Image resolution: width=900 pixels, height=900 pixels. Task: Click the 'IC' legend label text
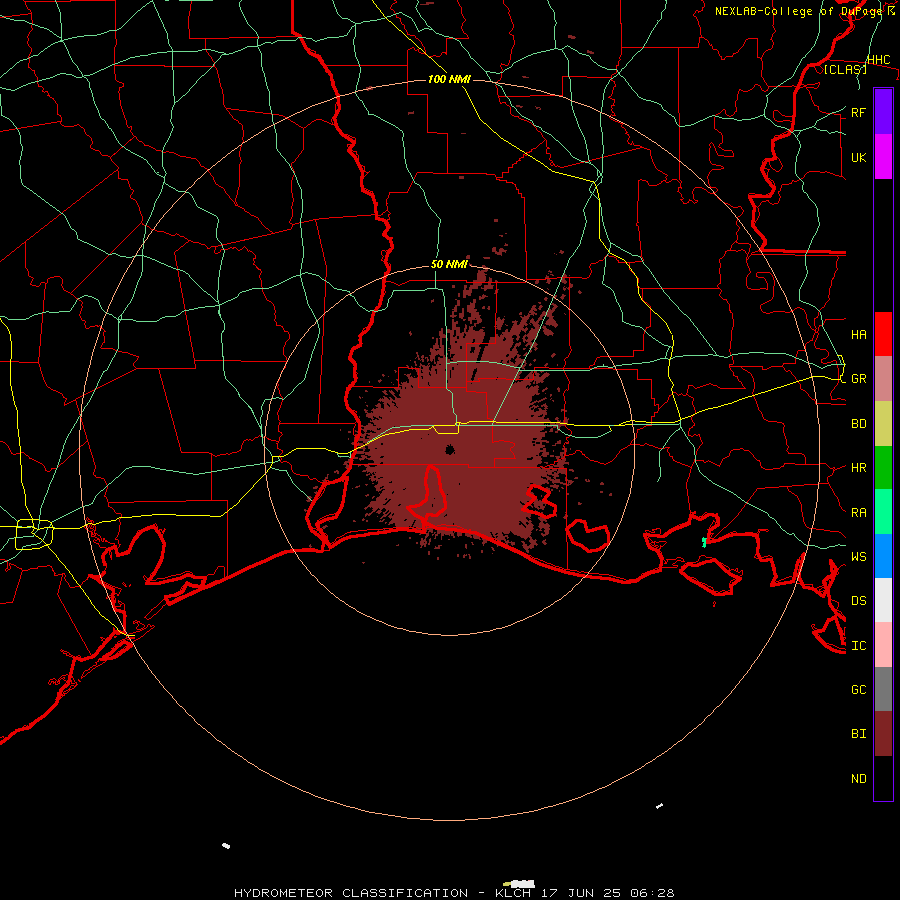[858, 646]
